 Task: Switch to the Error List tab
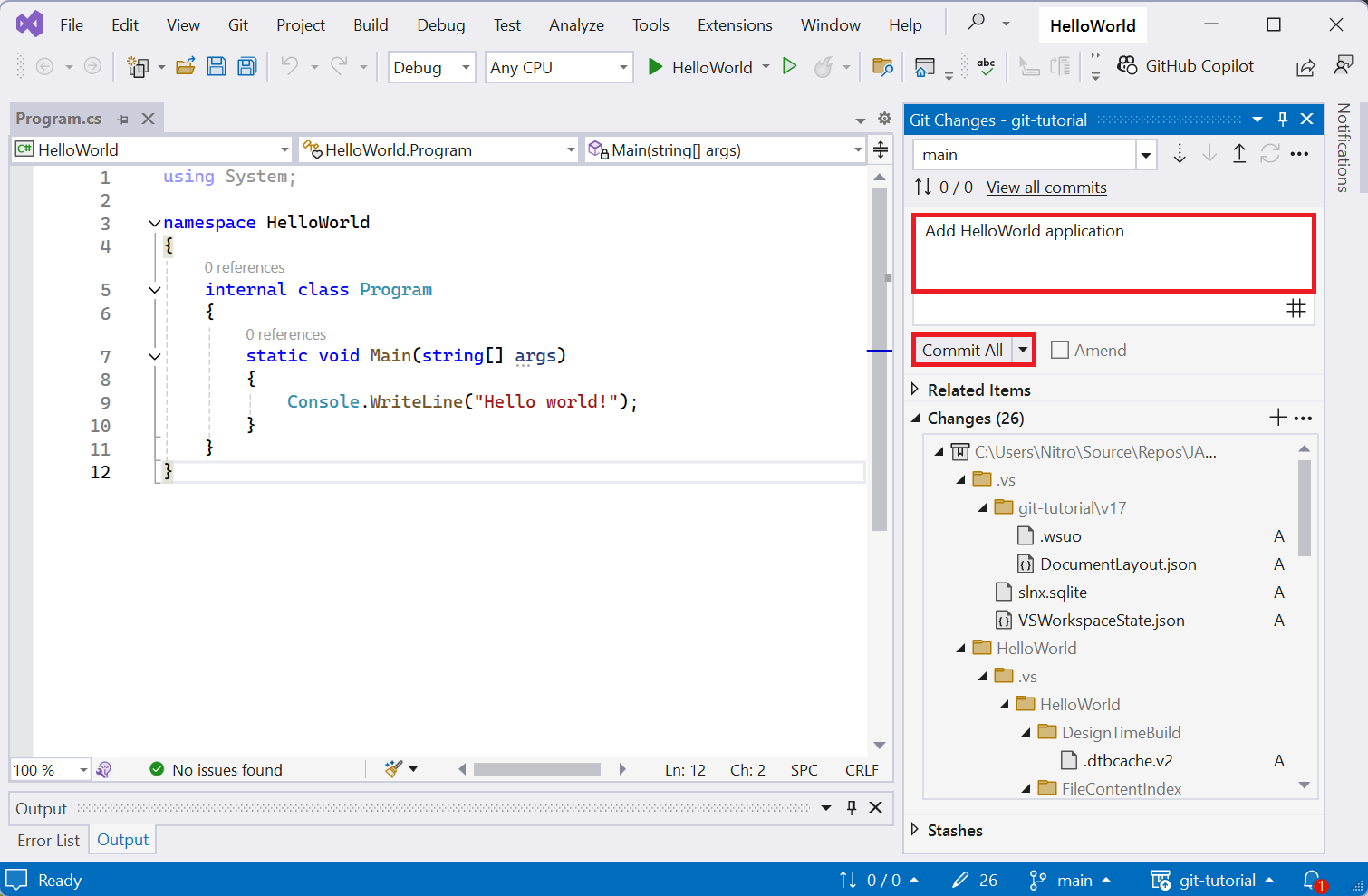48,841
